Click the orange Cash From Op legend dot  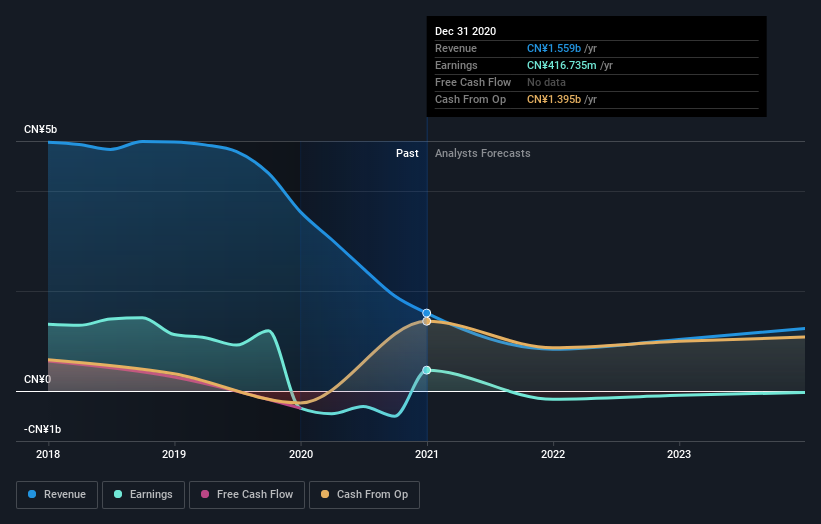(x=325, y=494)
